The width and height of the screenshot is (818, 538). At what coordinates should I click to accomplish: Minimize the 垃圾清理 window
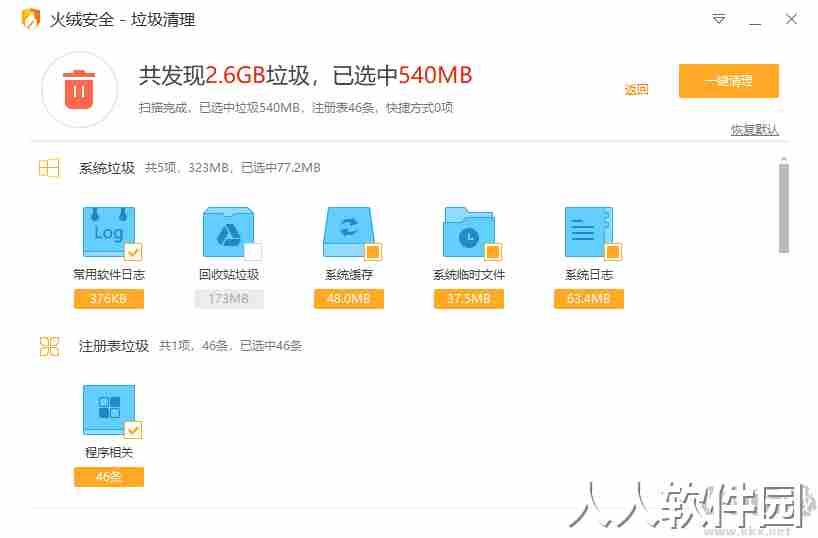(755, 23)
